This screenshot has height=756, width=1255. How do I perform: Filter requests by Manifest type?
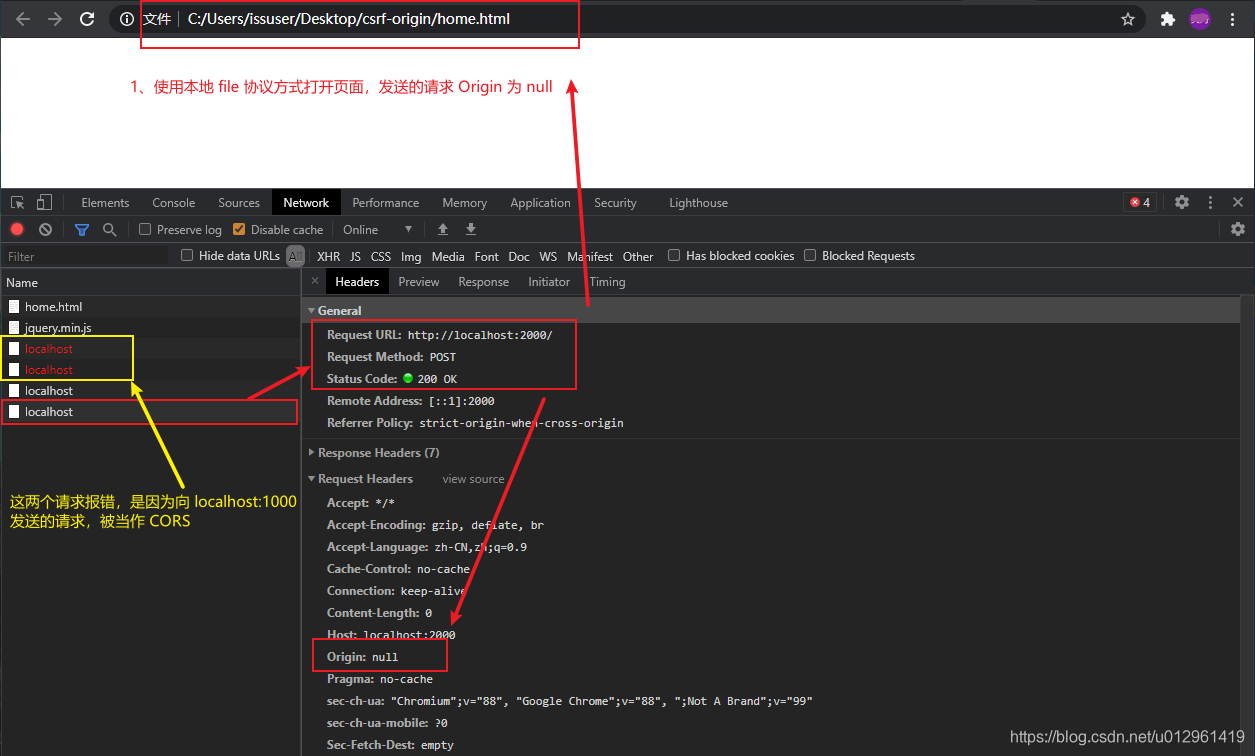click(x=590, y=256)
